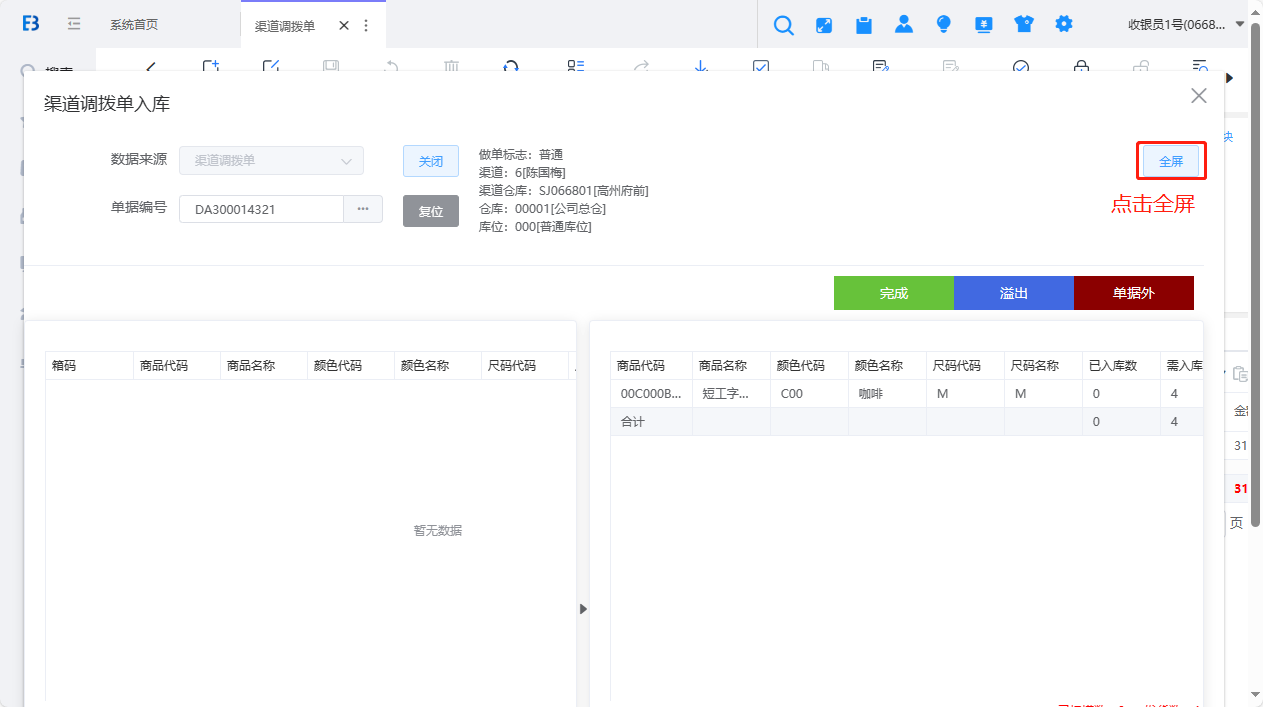Screen dimensions: 1263x707
Task: Click 商品代码 header in the 箱码 table
Action: point(177,366)
